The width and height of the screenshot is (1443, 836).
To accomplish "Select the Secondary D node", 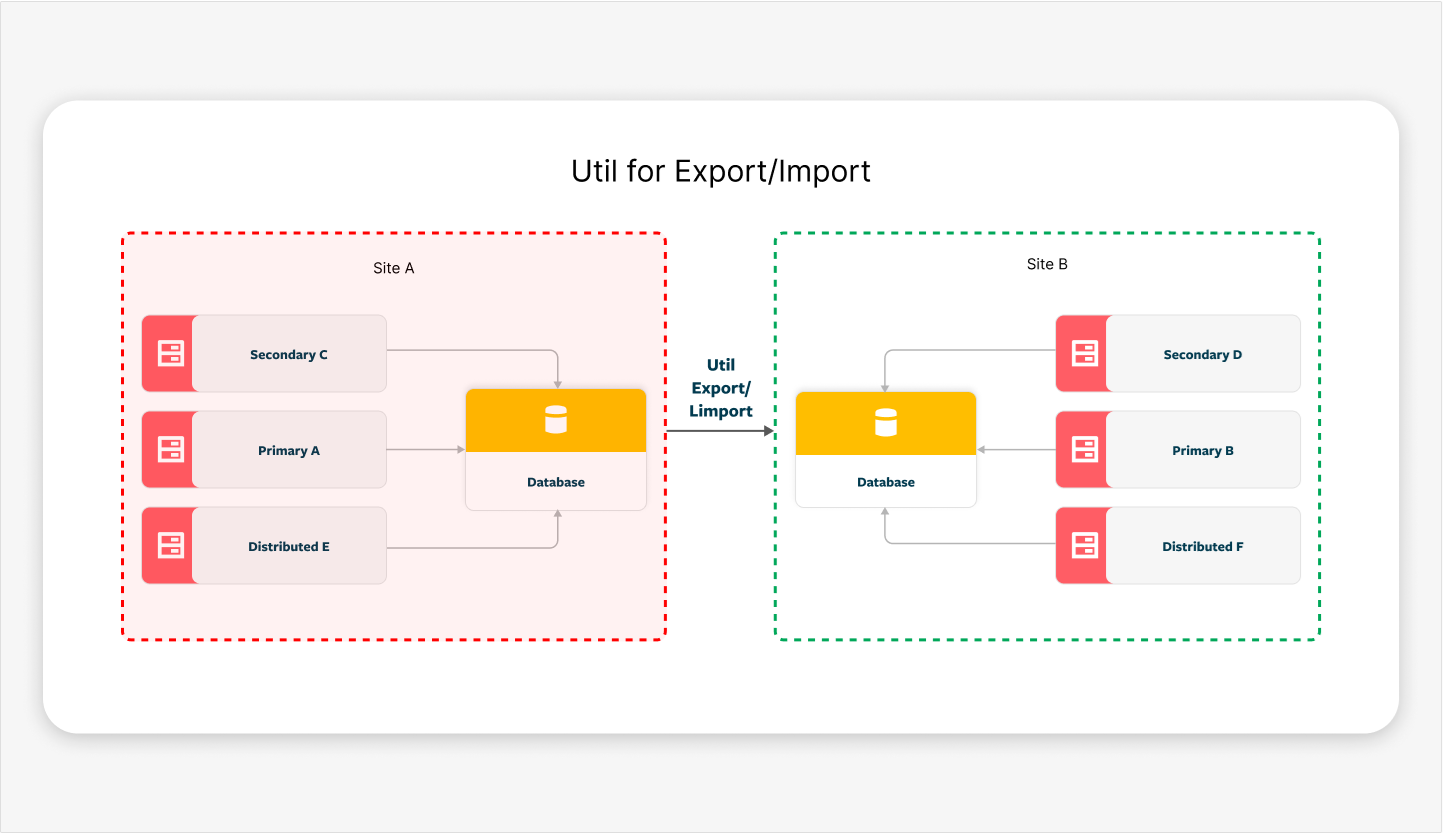I will tap(1202, 353).
